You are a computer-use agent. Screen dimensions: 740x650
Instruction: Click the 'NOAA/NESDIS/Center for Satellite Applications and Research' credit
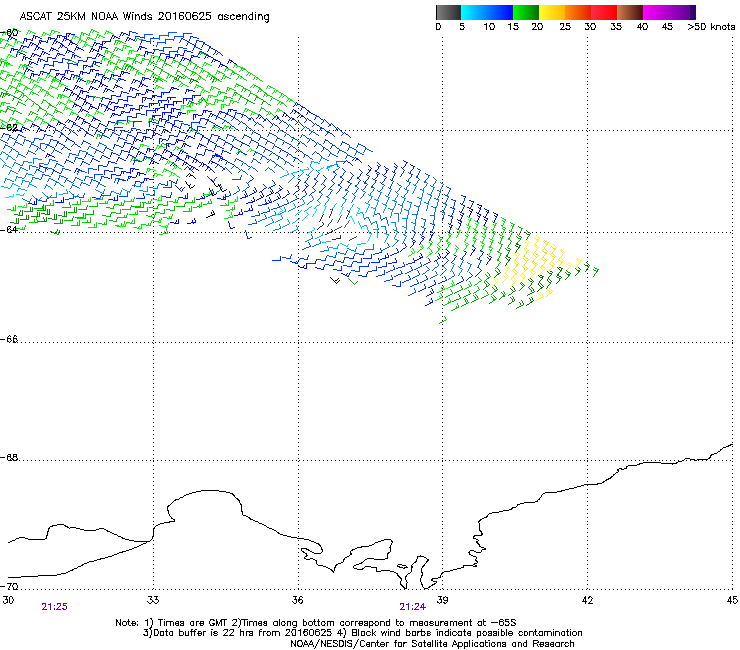[432, 644]
